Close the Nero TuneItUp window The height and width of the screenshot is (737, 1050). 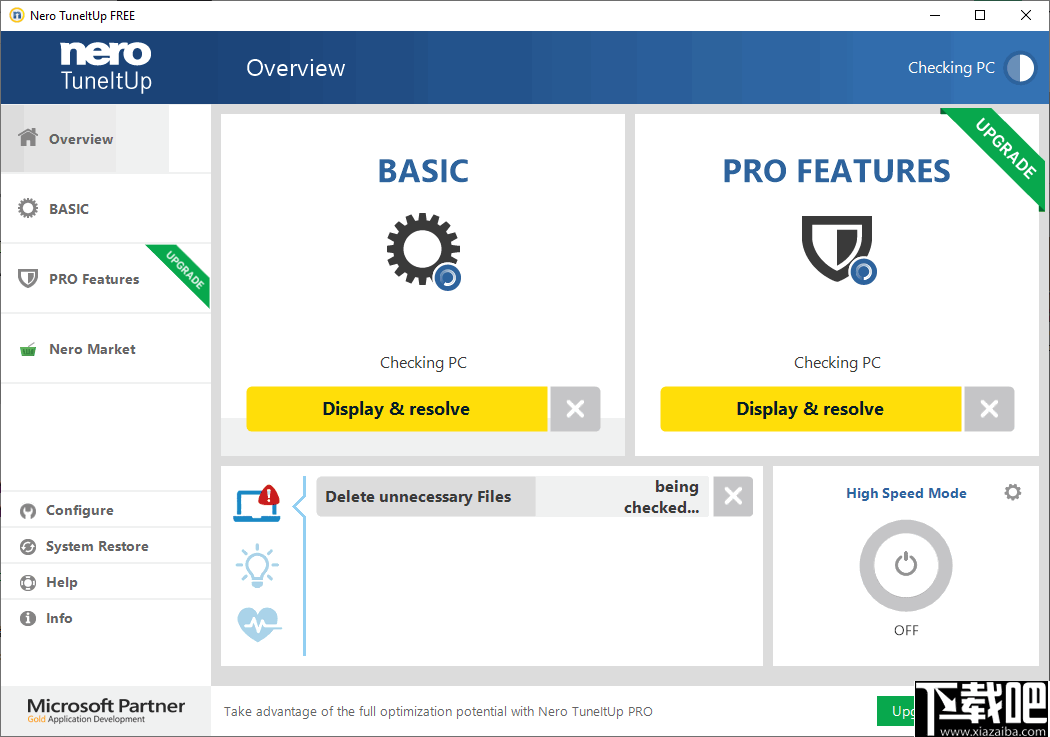[1025, 15]
